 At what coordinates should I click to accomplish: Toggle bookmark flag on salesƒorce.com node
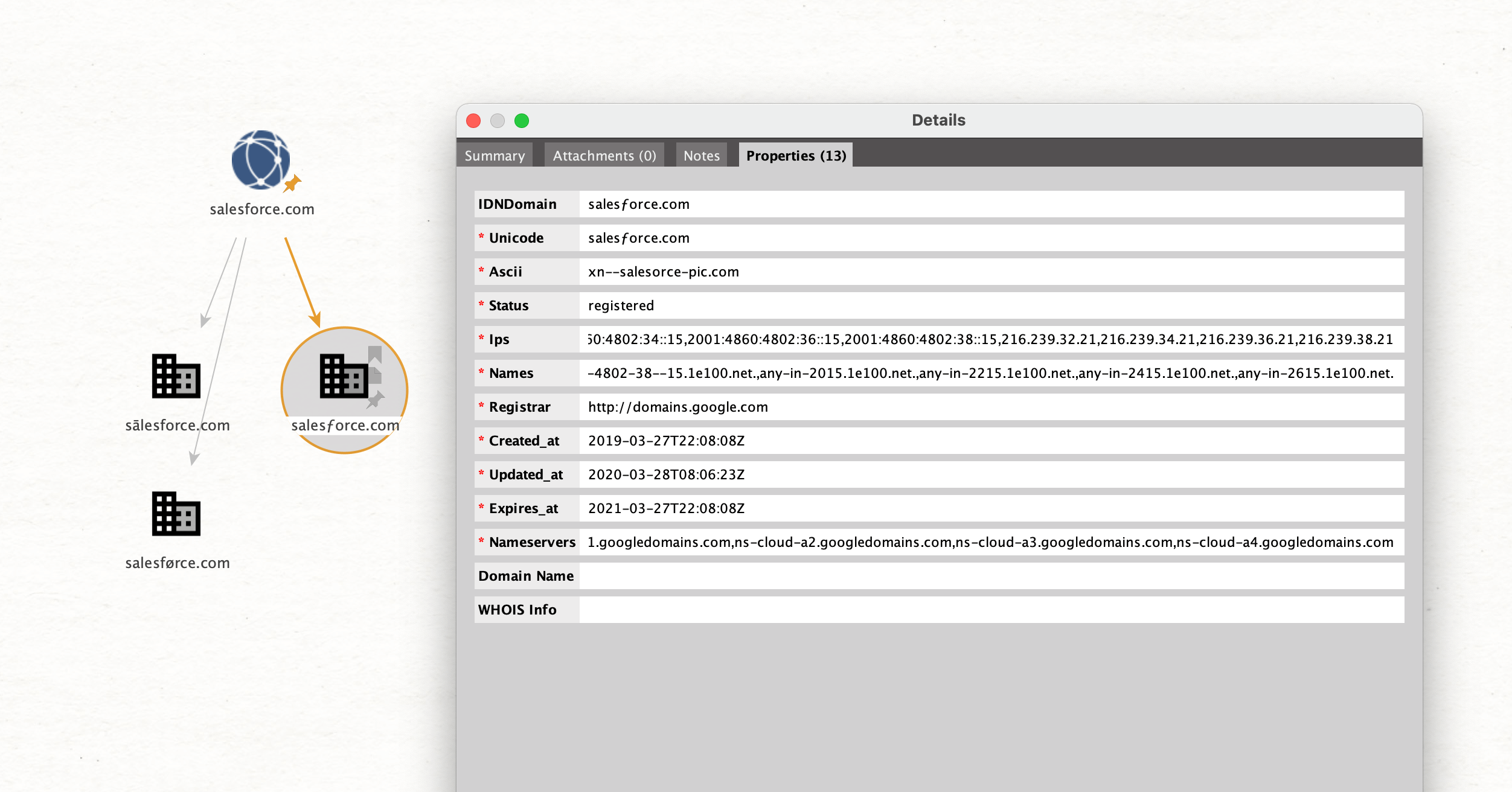pos(375,354)
